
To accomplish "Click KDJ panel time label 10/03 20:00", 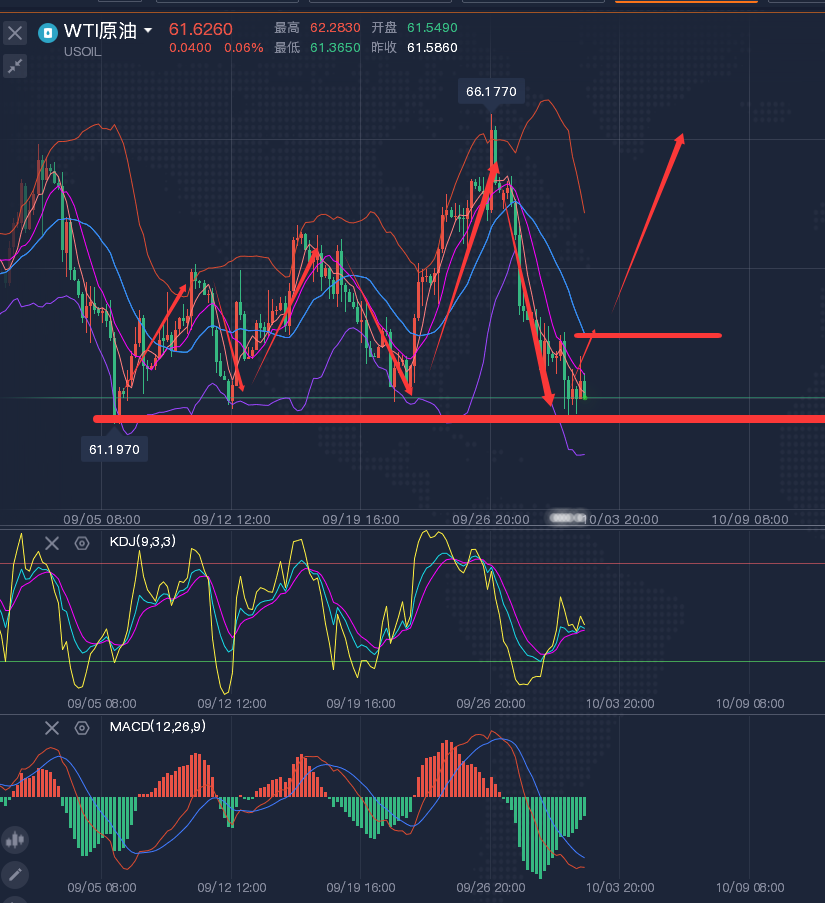I will point(620,704).
